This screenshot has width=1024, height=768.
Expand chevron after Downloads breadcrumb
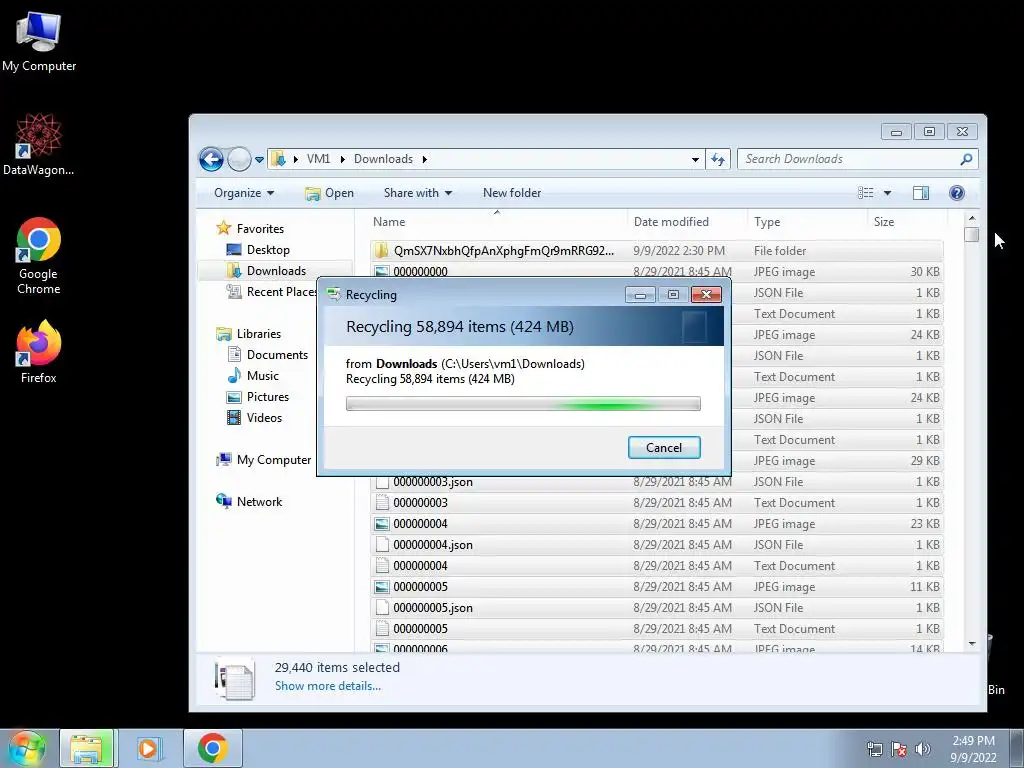point(424,159)
